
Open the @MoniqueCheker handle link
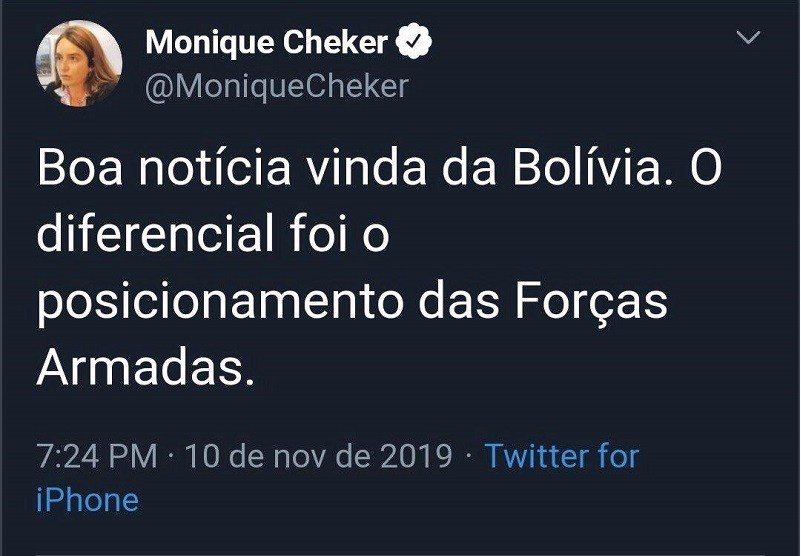(277, 87)
